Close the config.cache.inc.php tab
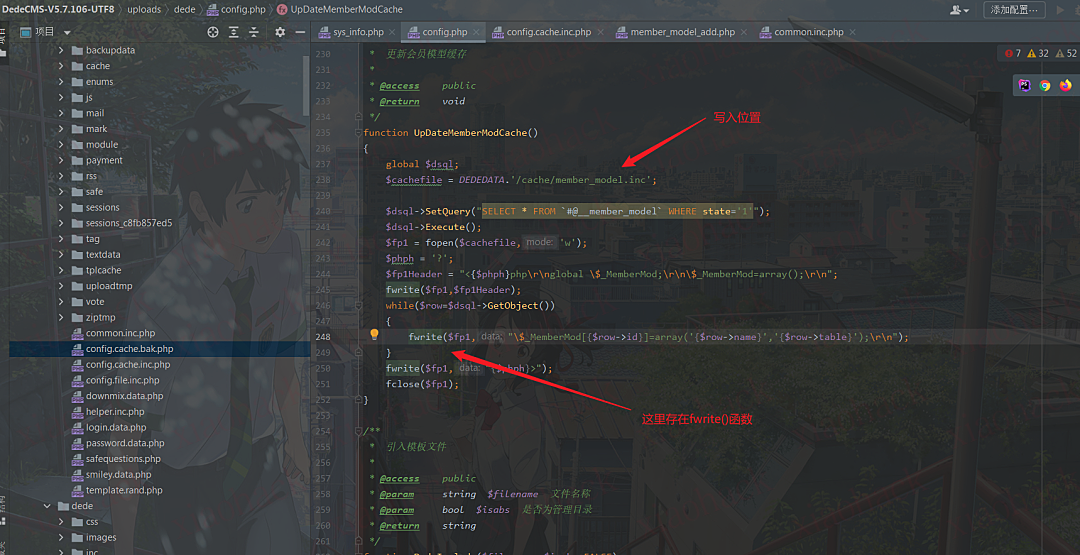 [x=600, y=32]
